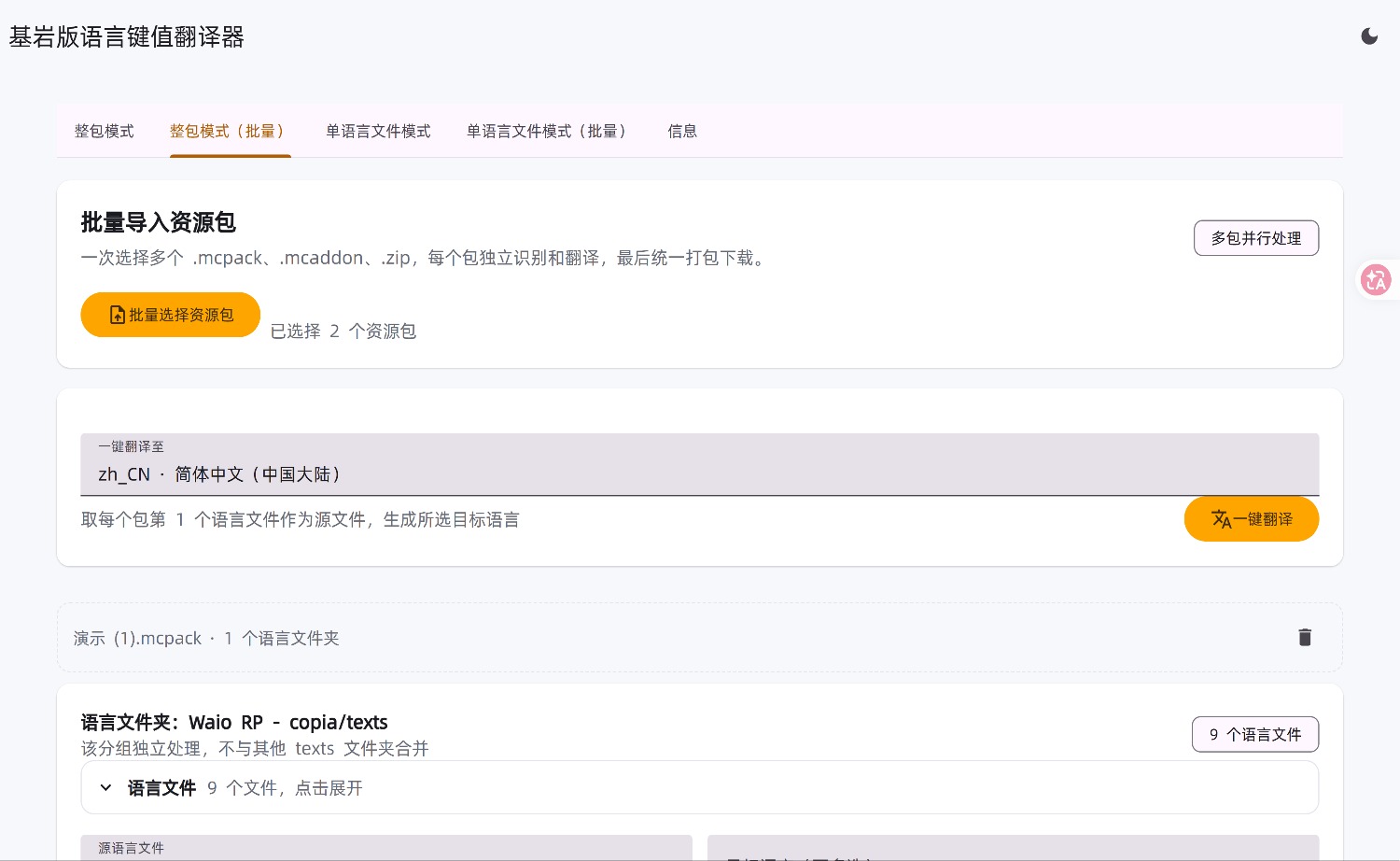Click the 演示 (1).mcpack file name
The image size is (1400, 861).
[137, 639]
